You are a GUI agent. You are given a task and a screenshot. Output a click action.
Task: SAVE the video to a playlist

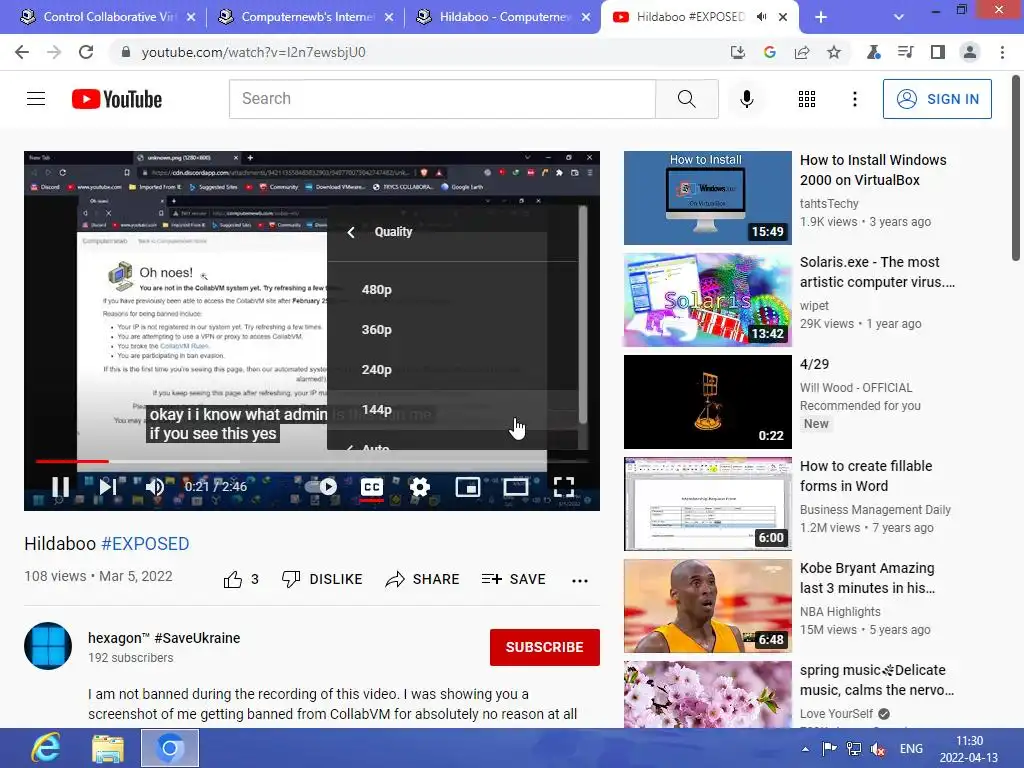point(513,579)
